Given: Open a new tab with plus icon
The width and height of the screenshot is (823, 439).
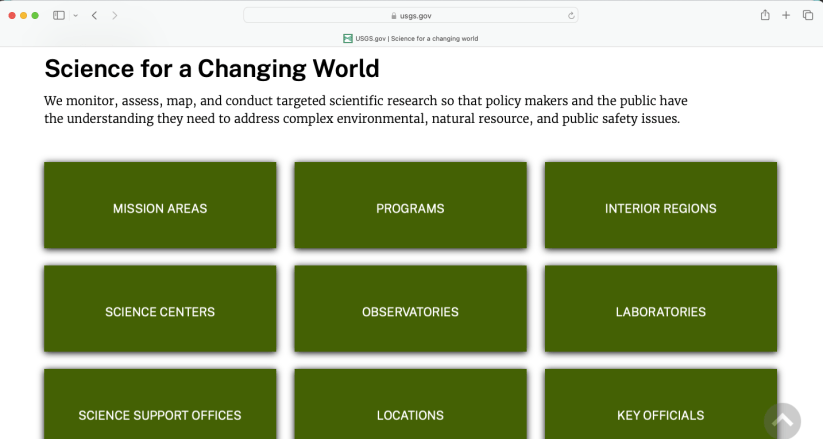Looking at the screenshot, I should coord(786,16).
